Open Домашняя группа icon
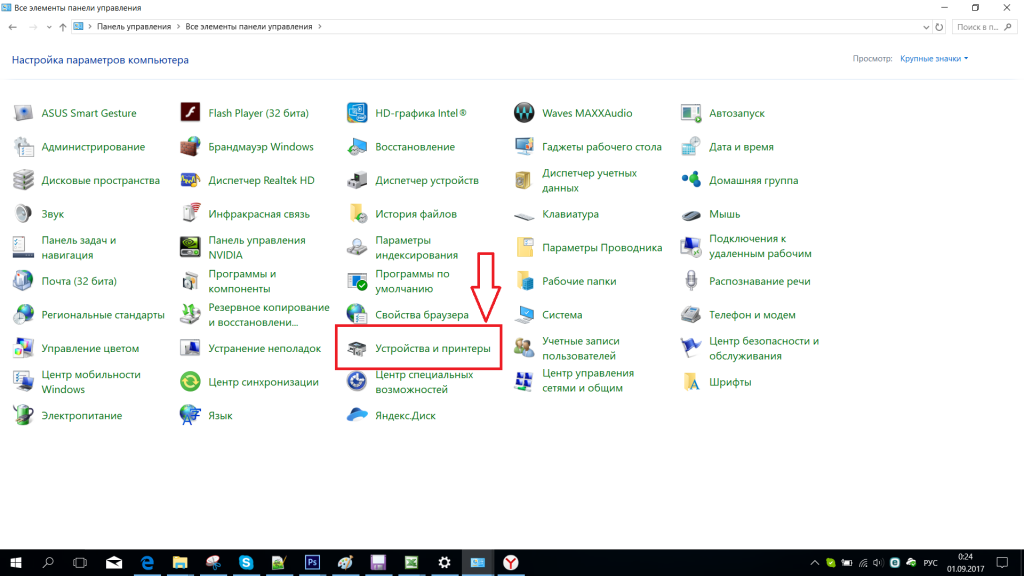 [691, 180]
